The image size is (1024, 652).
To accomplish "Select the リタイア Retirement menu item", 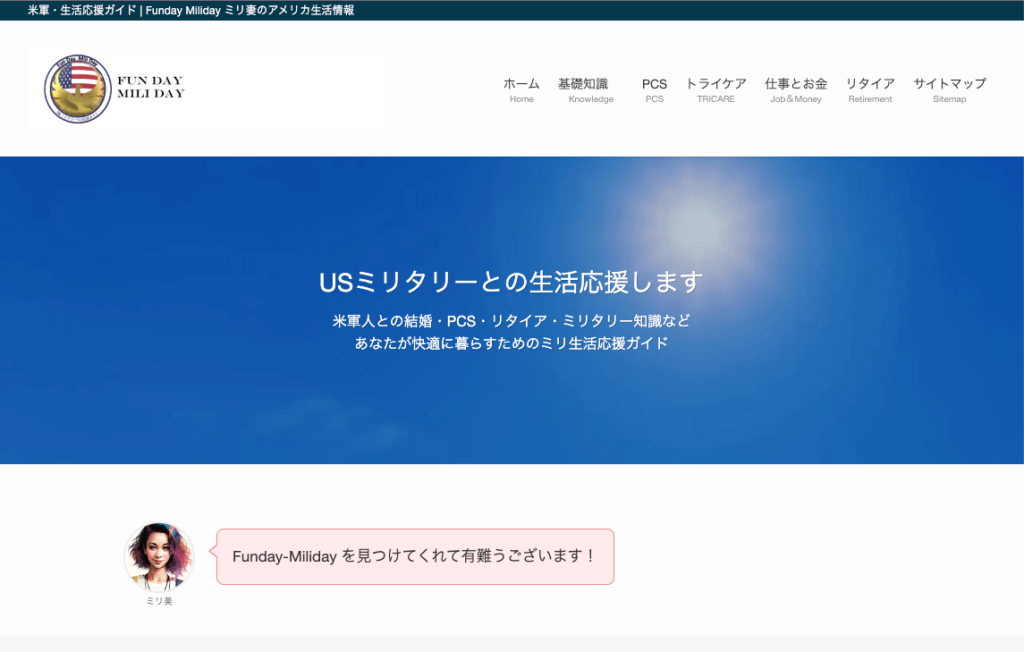I will [x=870, y=89].
